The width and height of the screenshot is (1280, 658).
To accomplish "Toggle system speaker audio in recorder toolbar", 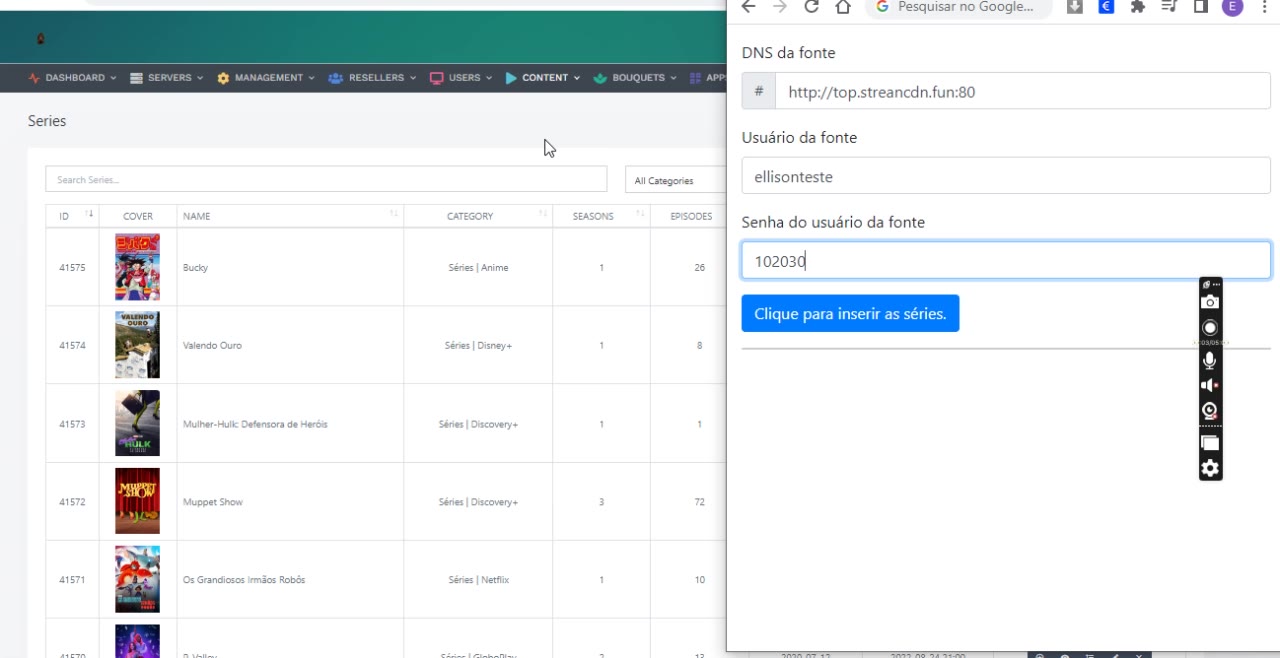I will coord(1210,385).
